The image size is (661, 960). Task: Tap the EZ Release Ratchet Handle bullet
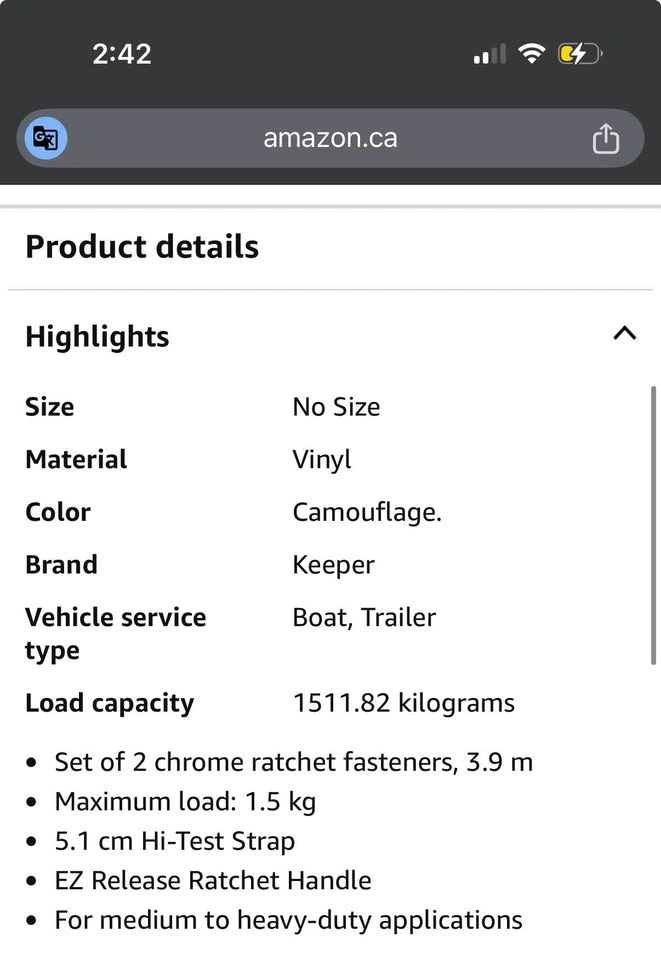tap(213, 881)
